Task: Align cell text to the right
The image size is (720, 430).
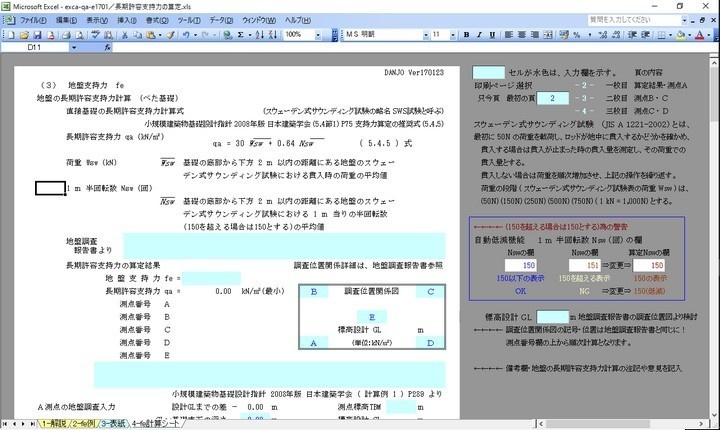Action: (534, 35)
